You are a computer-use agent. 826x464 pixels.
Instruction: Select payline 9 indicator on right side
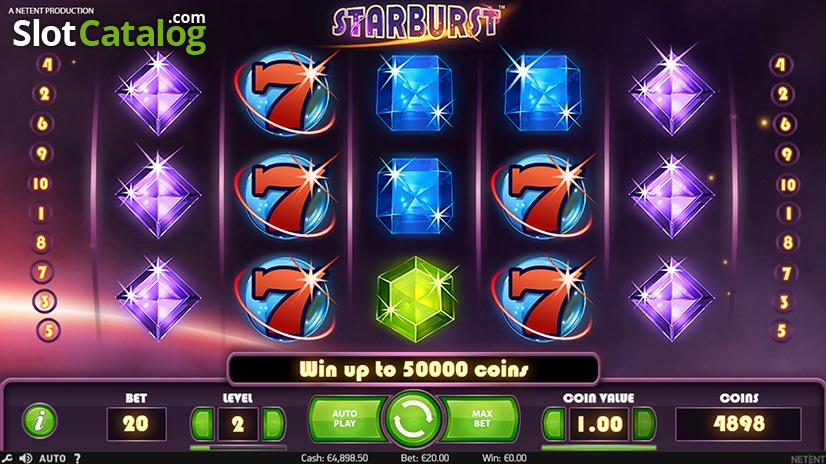point(786,154)
